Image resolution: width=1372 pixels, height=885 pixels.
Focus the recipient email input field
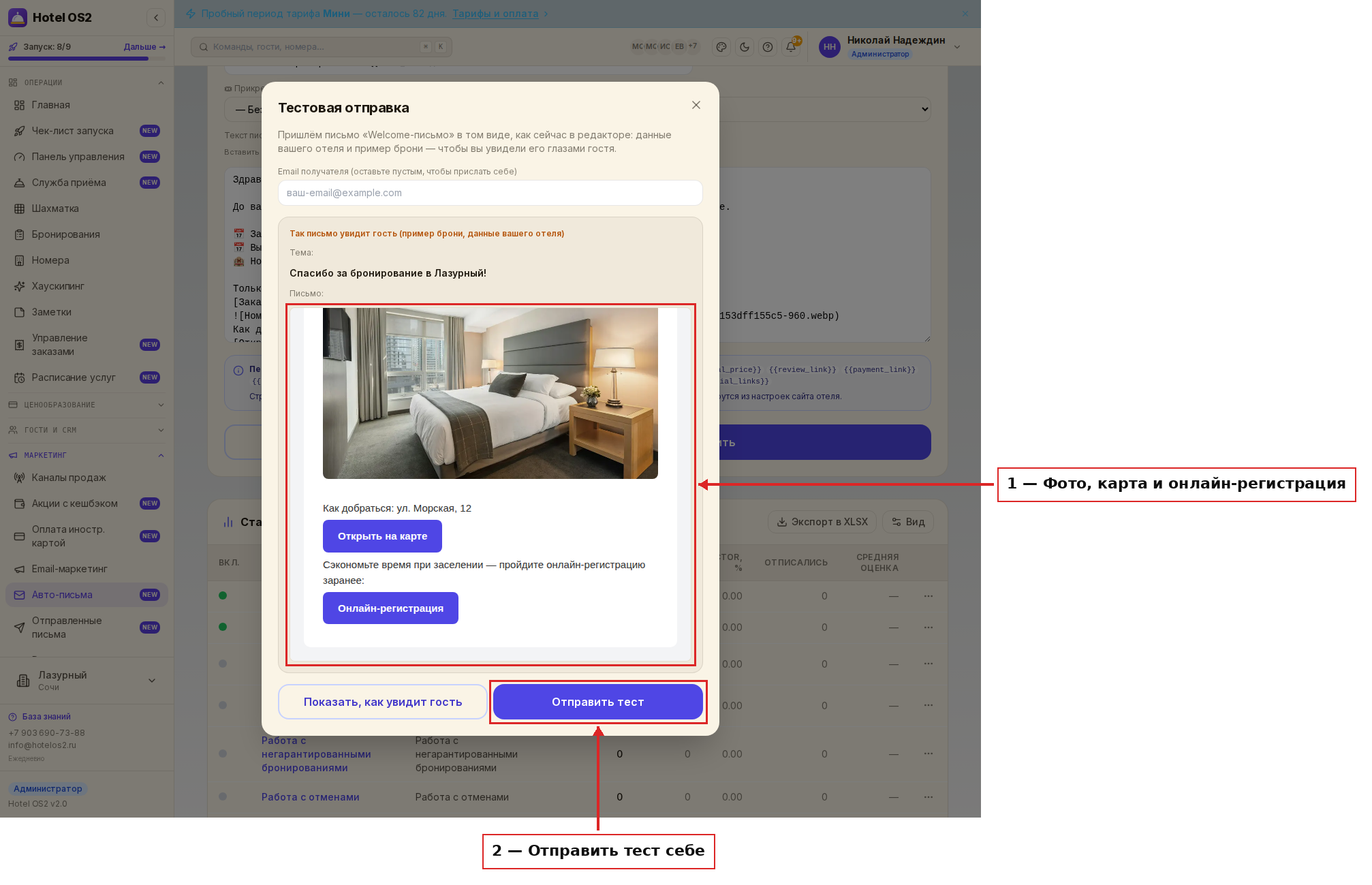tap(490, 193)
